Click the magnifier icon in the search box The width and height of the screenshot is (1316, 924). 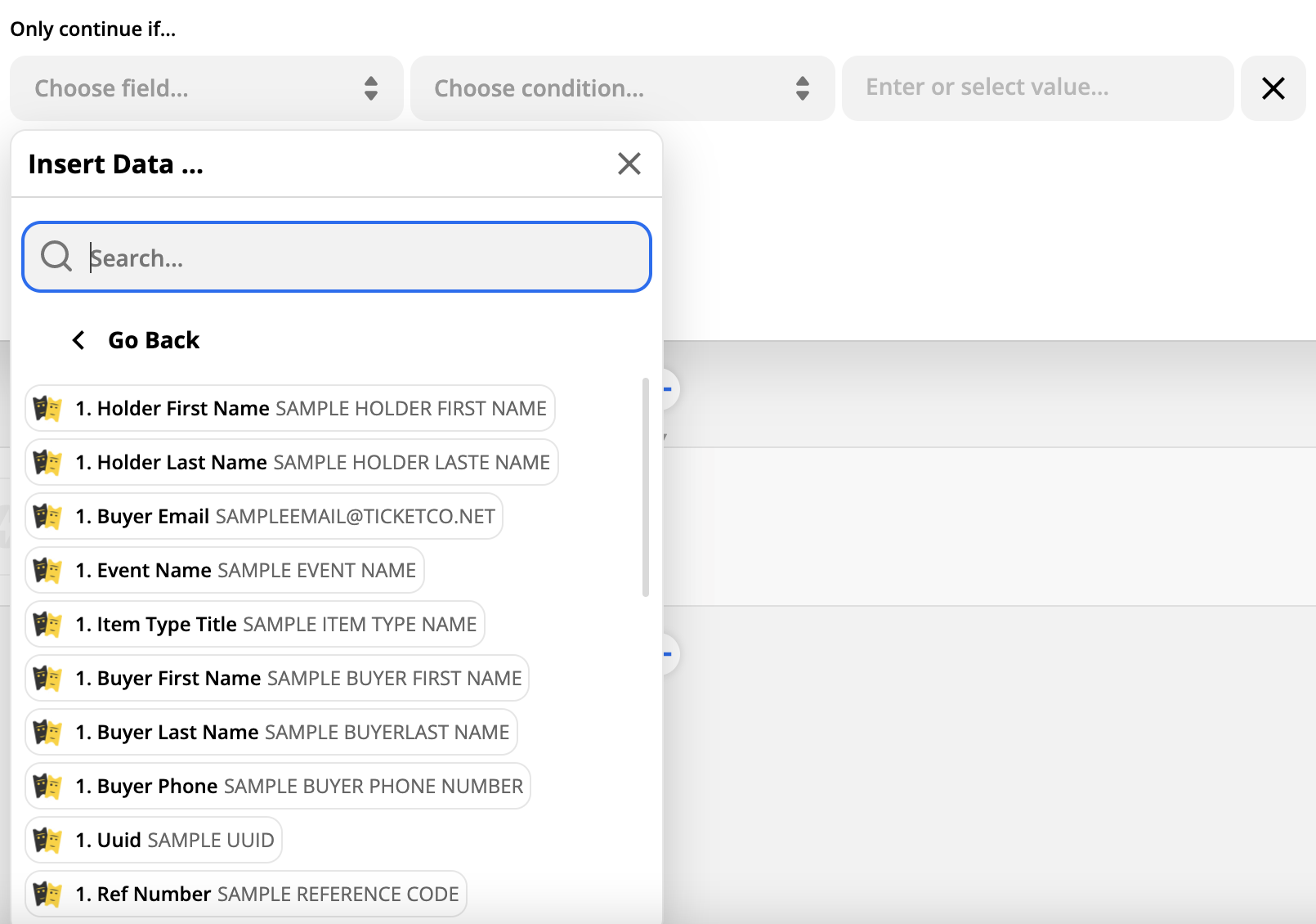pyautogui.click(x=56, y=256)
